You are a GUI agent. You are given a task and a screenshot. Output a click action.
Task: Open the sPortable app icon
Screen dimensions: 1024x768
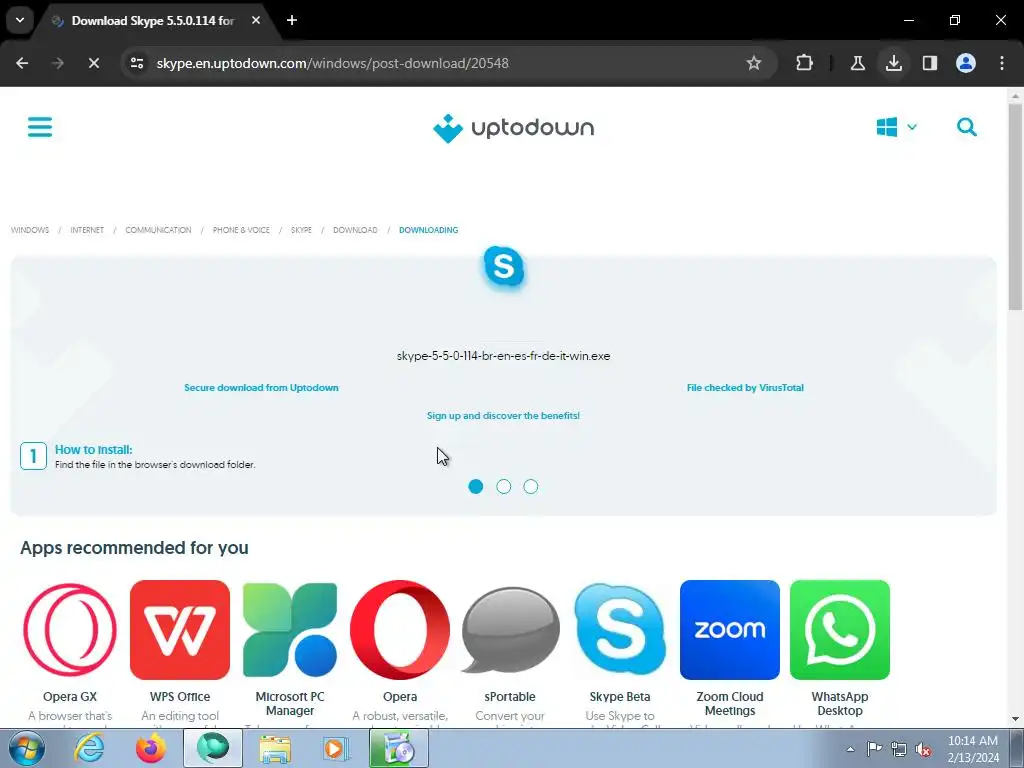coord(510,630)
